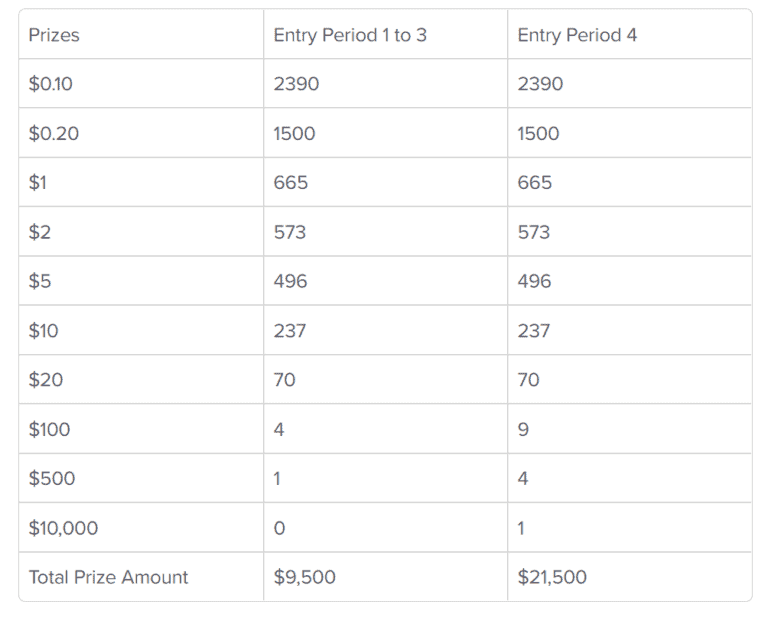The image size is (768, 621).
Task: Select the Entry Period 1 to 3 header
Action: pos(350,35)
